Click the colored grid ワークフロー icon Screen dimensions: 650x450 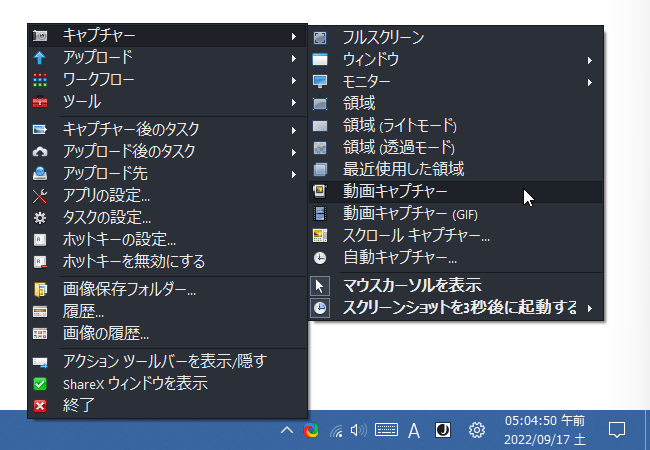40,80
